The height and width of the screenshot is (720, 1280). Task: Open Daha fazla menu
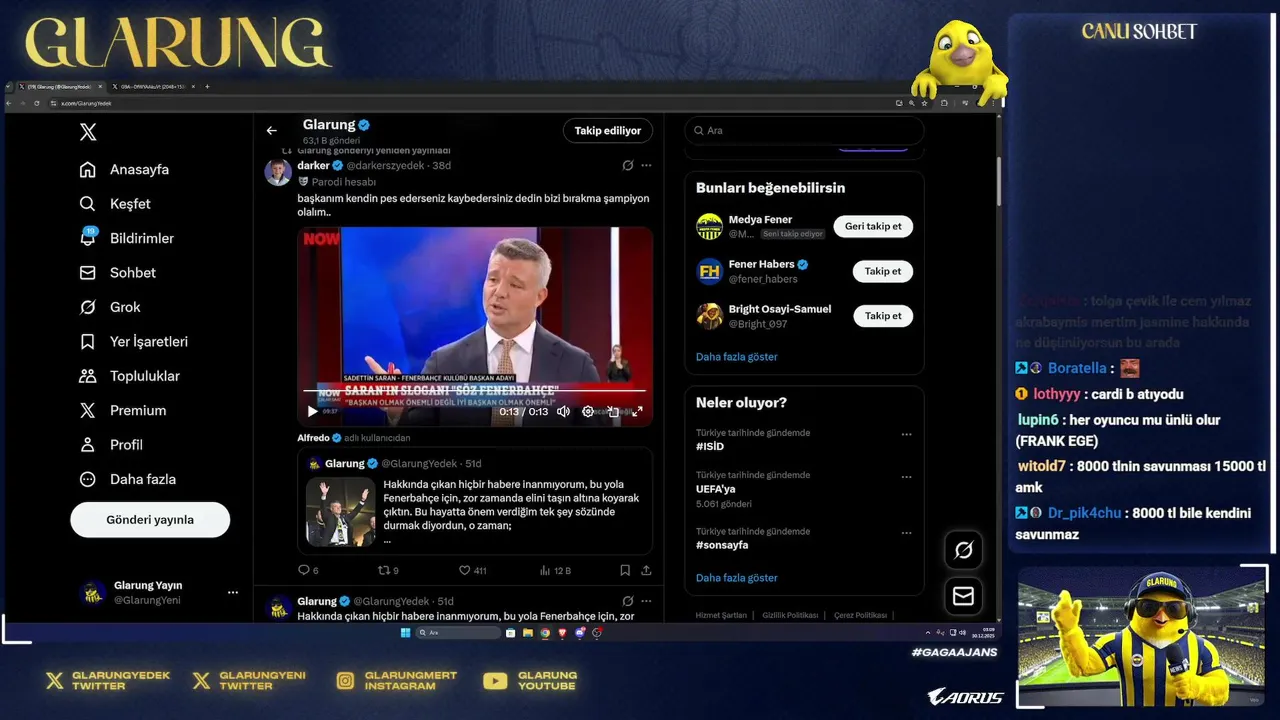(127, 479)
